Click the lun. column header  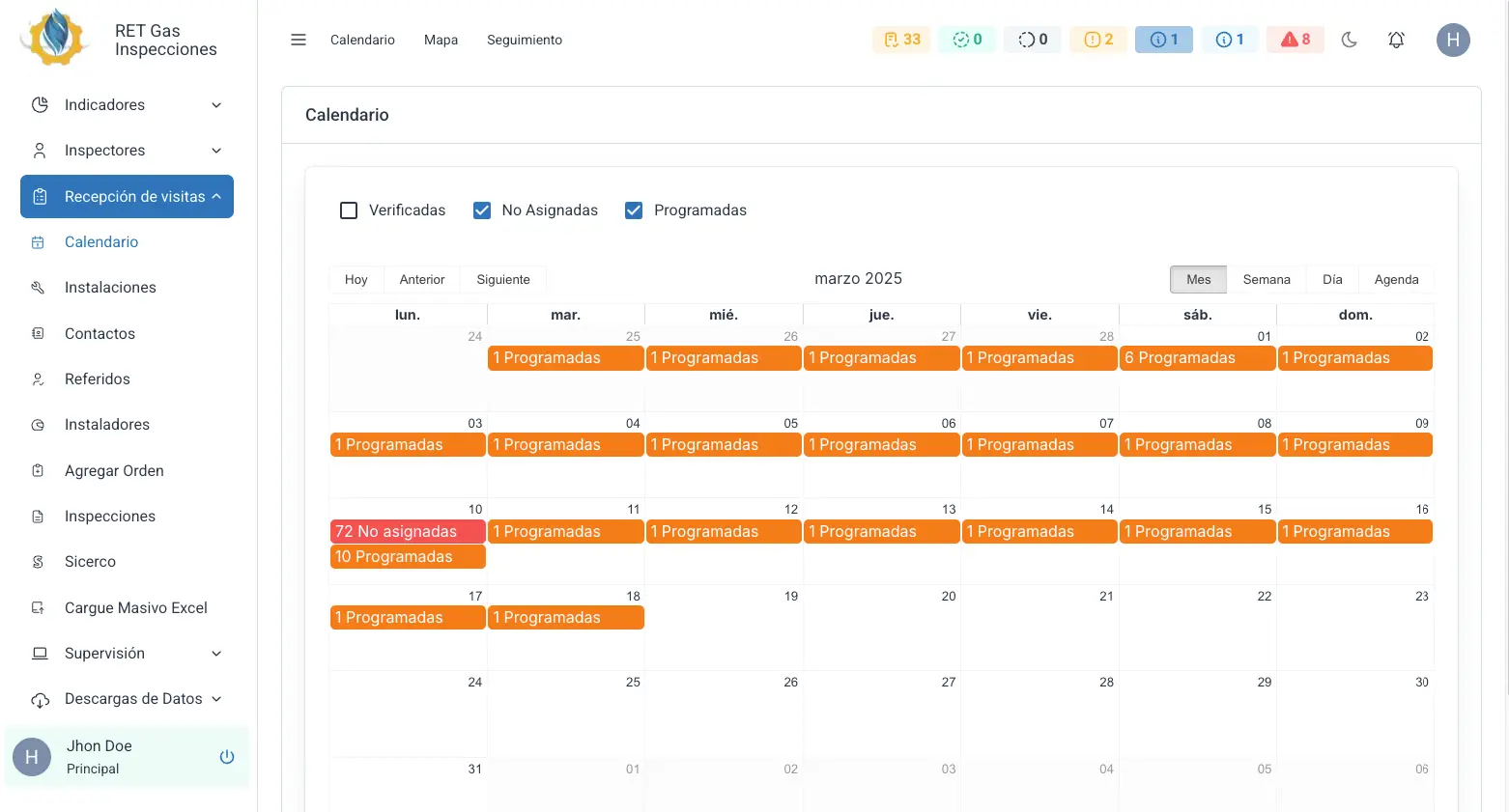pos(408,315)
